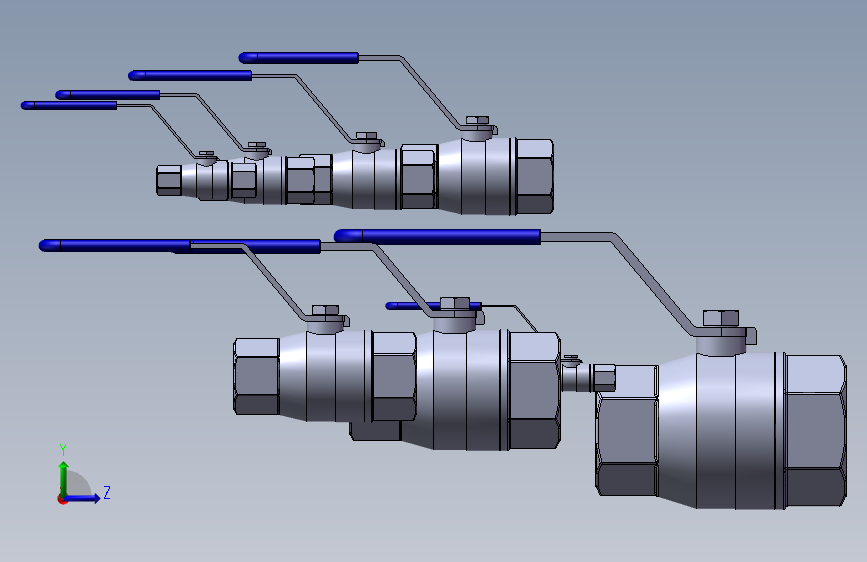The height and width of the screenshot is (562, 867).
Task: Select the left hex end cap of the bottom-left valve
Action: pyautogui.click(x=256, y=376)
